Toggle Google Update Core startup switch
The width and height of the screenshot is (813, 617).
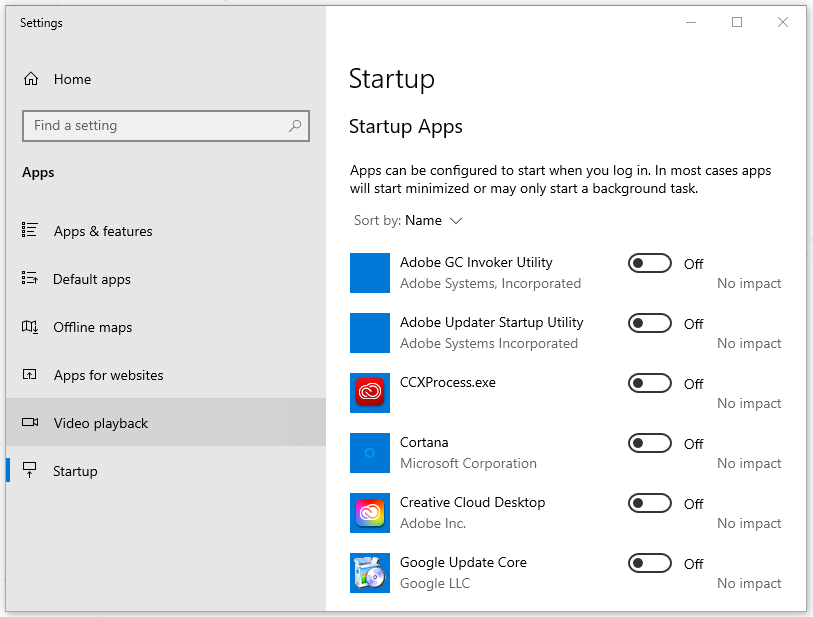pyautogui.click(x=650, y=563)
